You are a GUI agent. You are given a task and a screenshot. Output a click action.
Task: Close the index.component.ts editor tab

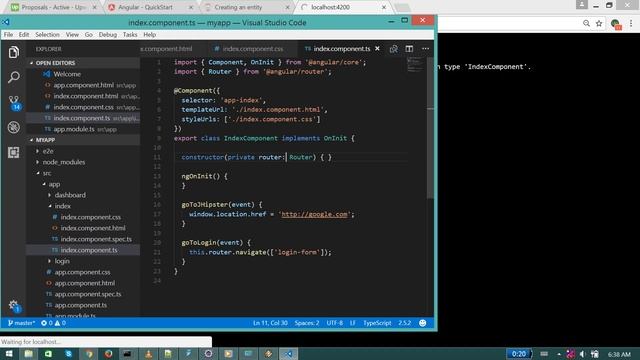coord(378,49)
